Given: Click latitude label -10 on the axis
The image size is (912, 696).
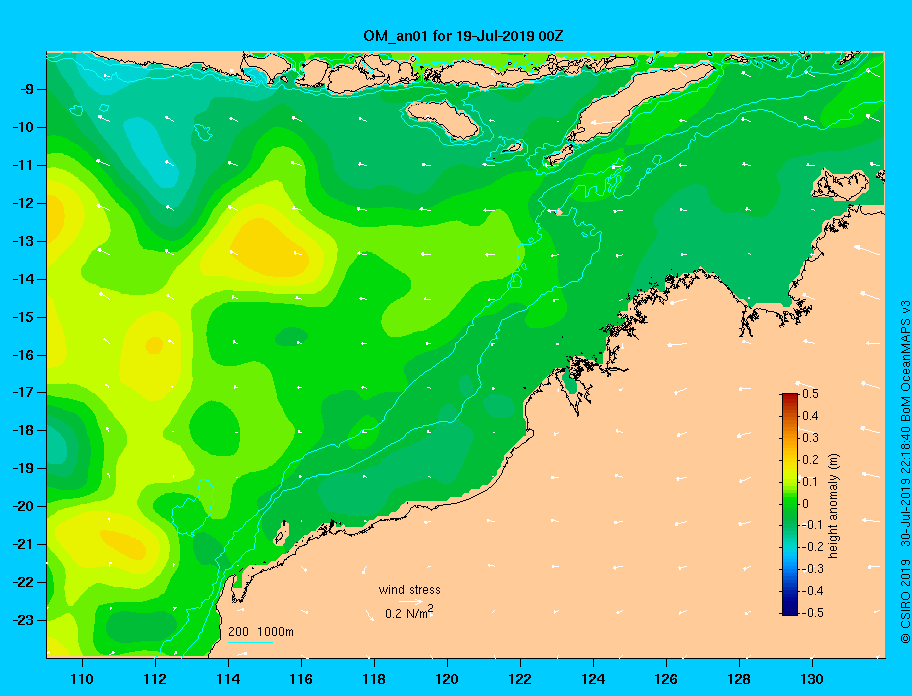Looking at the screenshot, I should pyautogui.click(x=23, y=127).
